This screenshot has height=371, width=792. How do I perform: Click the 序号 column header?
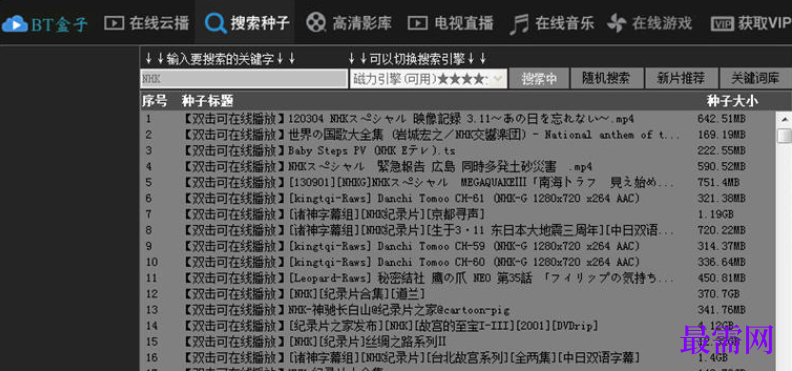tap(154, 101)
